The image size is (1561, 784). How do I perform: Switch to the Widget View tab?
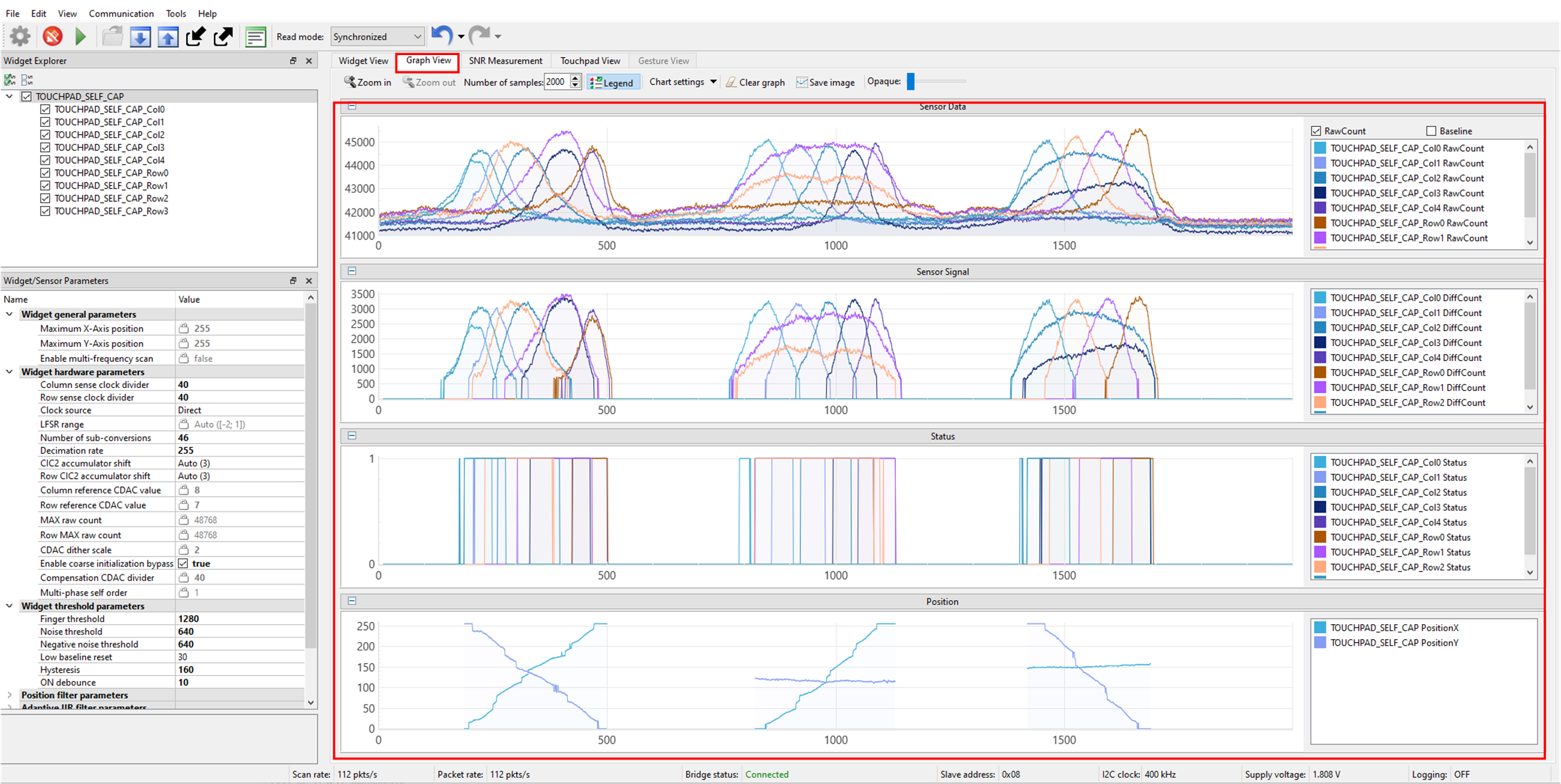[x=363, y=60]
